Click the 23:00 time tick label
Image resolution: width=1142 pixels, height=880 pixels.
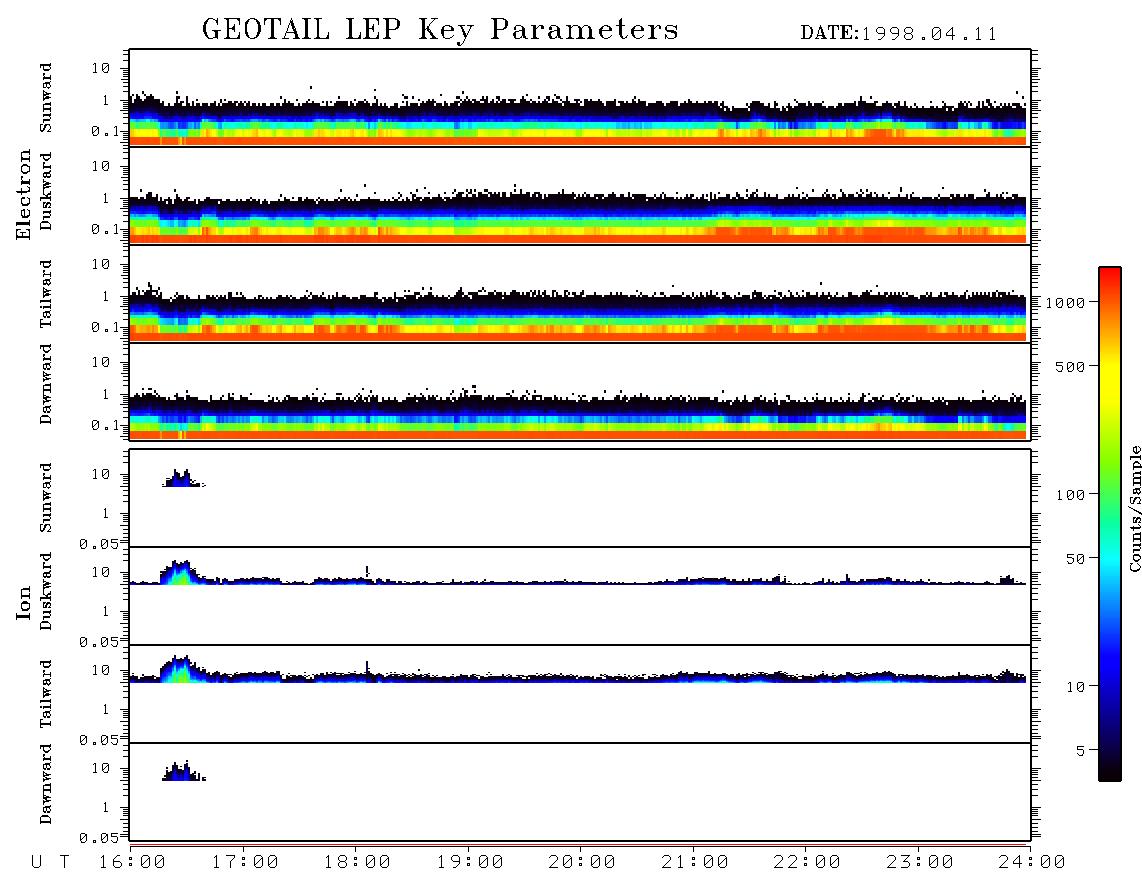(920, 863)
